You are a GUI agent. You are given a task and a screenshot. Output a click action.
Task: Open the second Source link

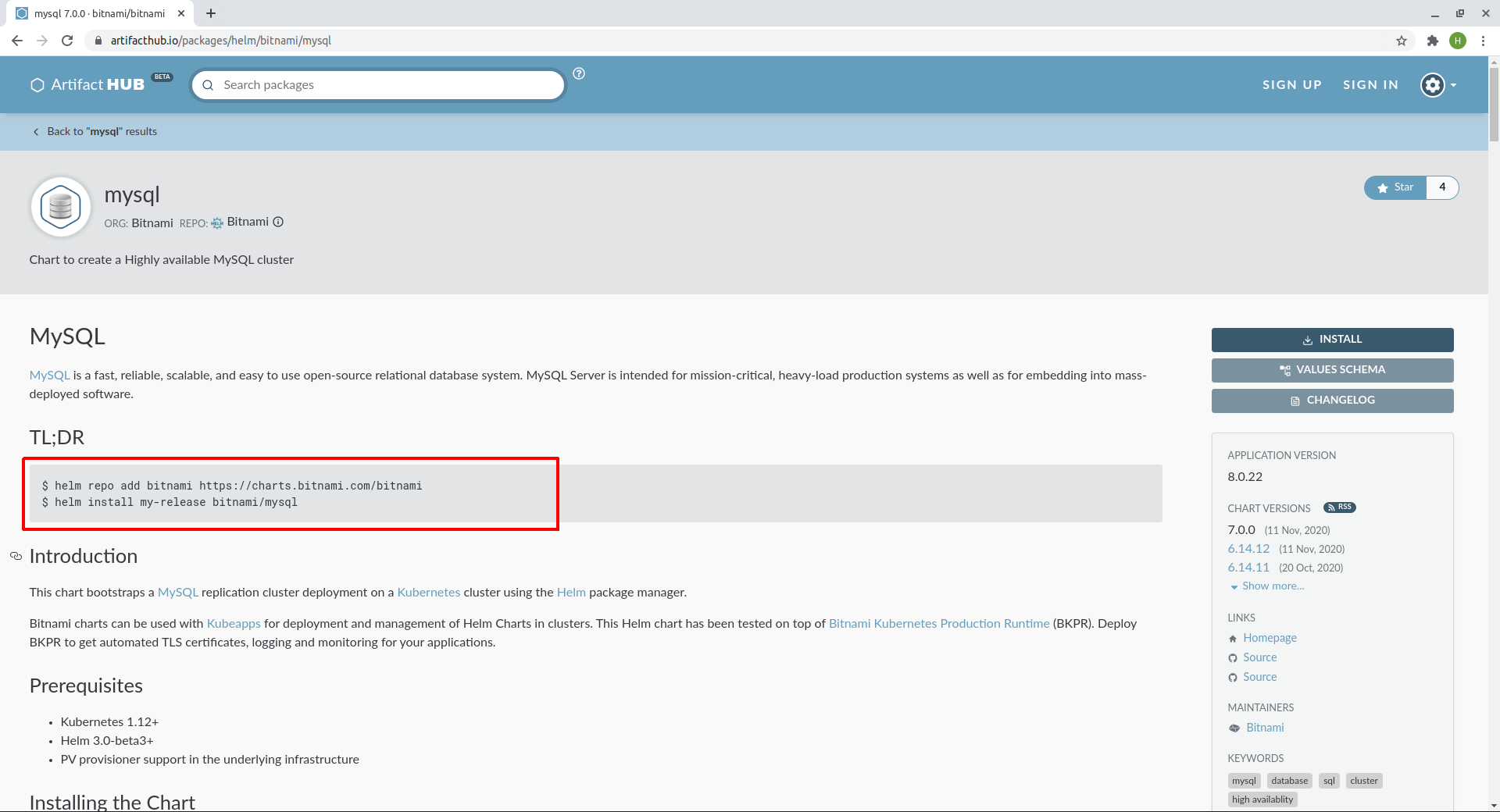tap(1259, 677)
